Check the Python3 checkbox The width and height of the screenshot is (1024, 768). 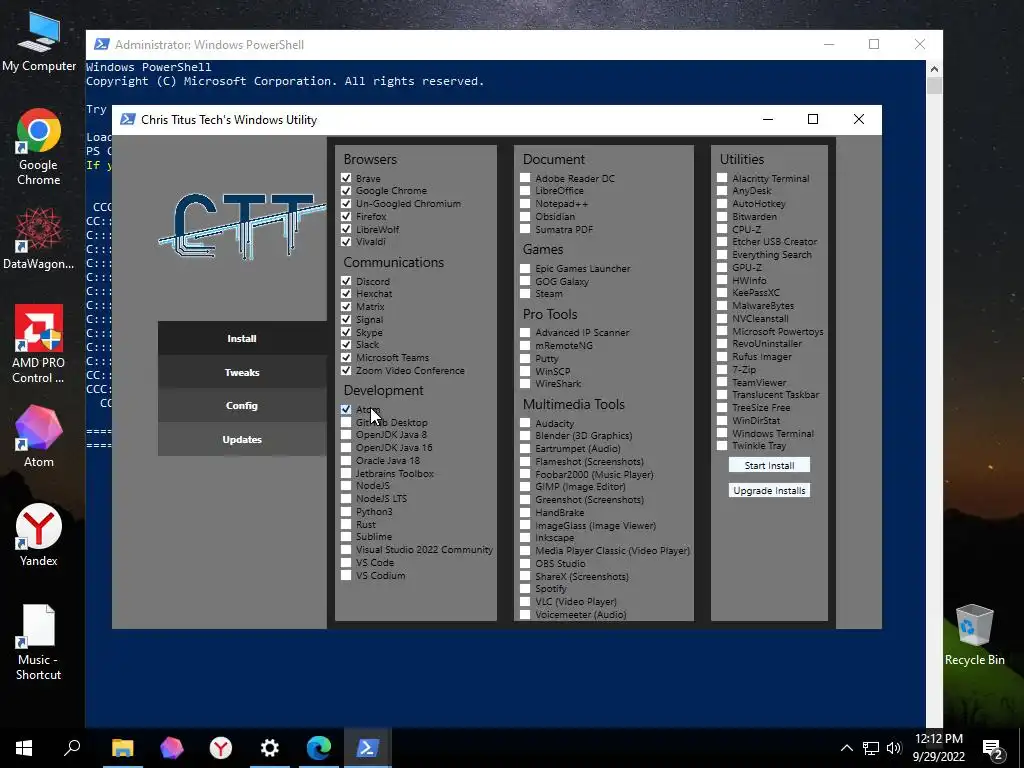point(346,511)
